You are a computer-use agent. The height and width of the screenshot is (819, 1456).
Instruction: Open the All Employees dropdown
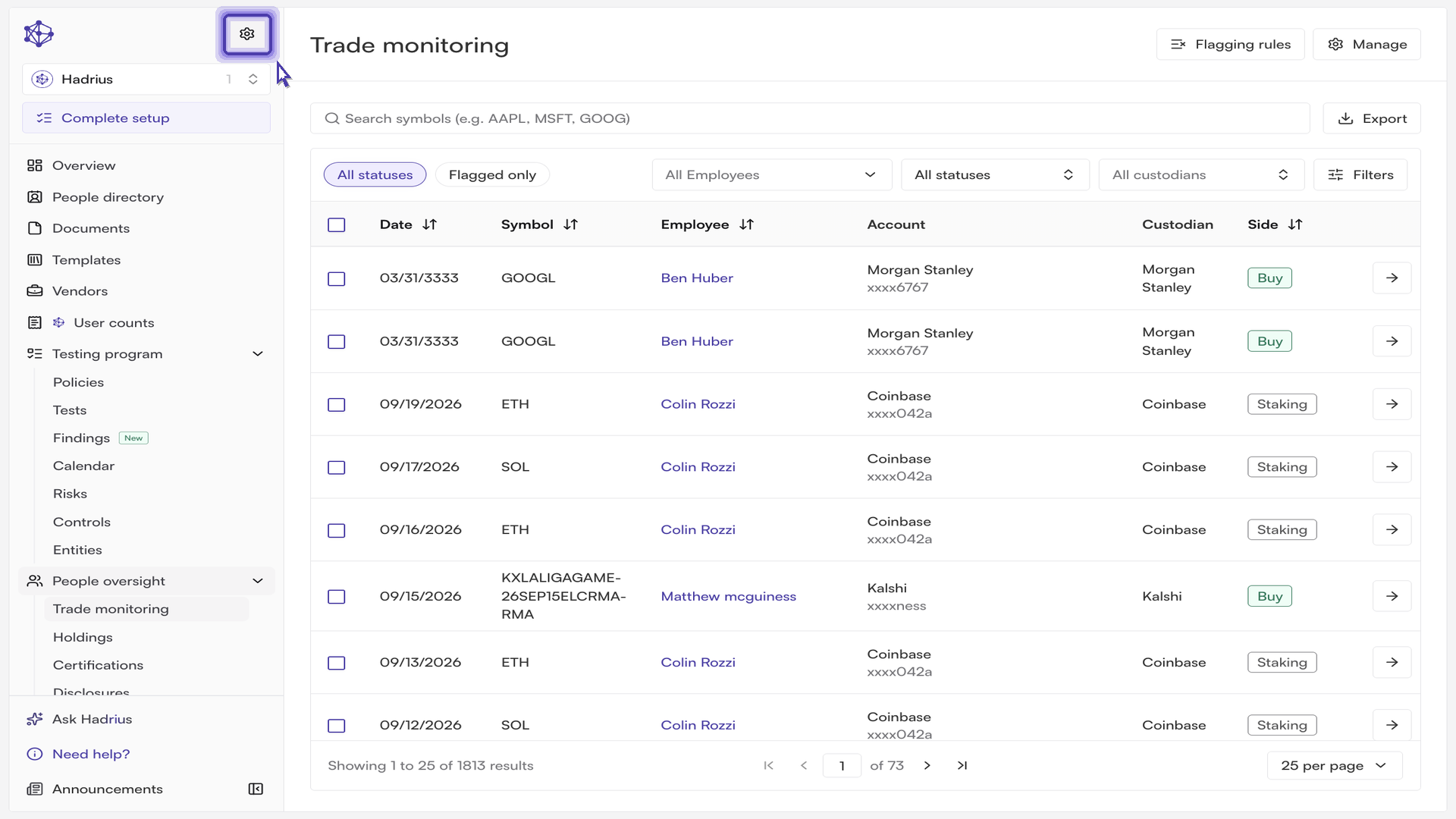click(x=772, y=175)
